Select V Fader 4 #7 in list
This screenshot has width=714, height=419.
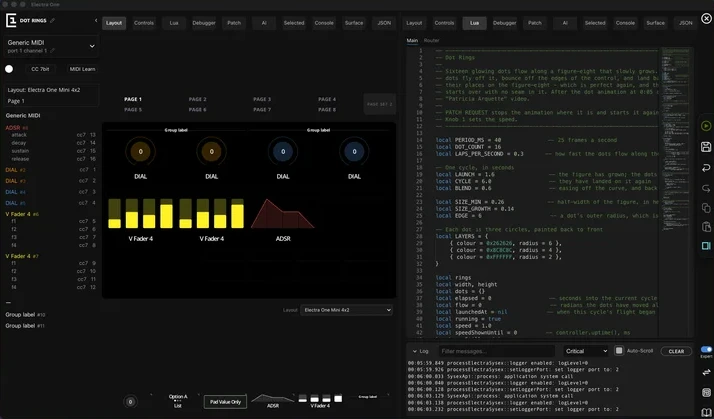point(22,256)
